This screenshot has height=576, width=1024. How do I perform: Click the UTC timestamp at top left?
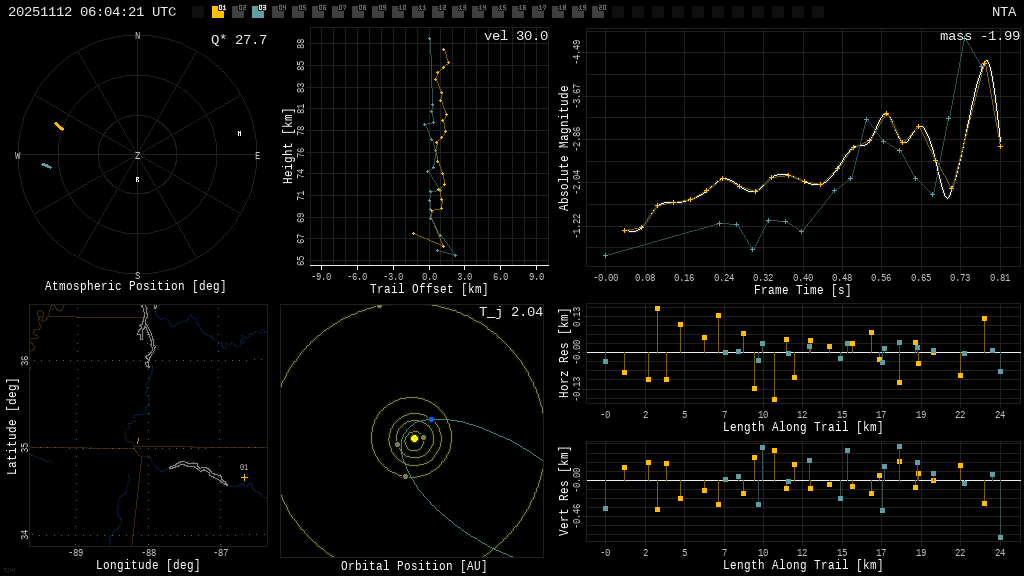(92, 12)
